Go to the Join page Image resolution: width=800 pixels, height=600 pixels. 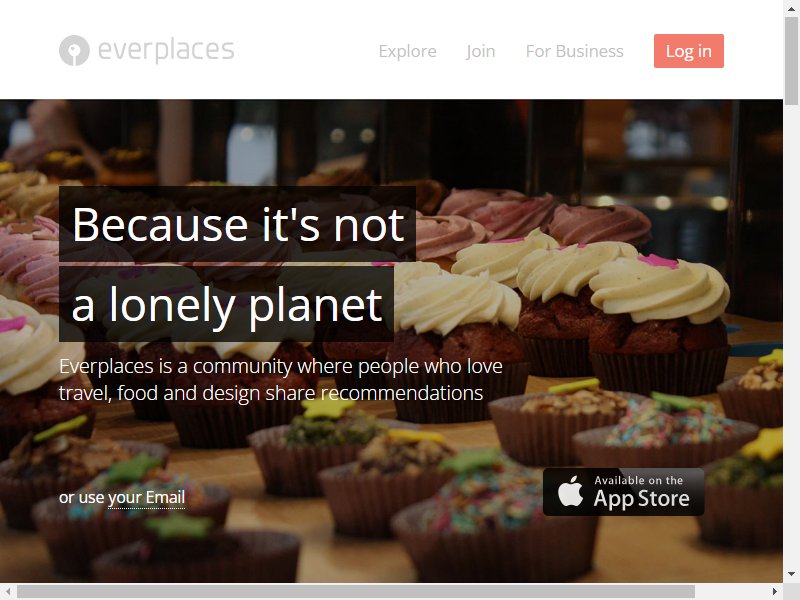(480, 51)
